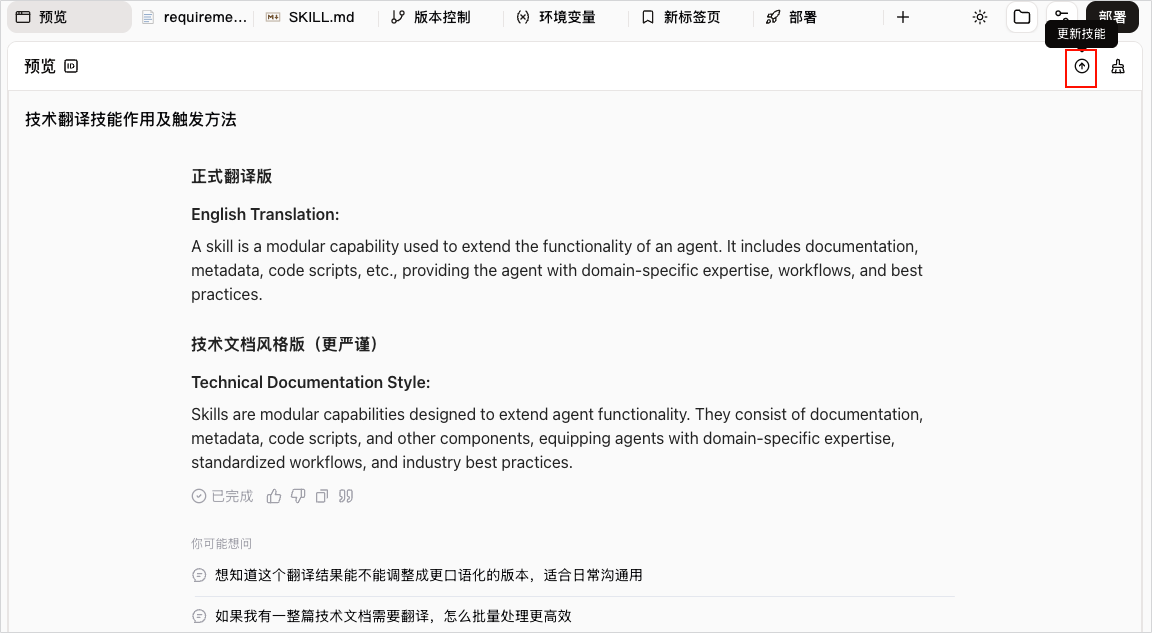The height and width of the screenshot is (633, 1152).
Task: Open the folder icon in top bar
Action: click(1022, 17)
